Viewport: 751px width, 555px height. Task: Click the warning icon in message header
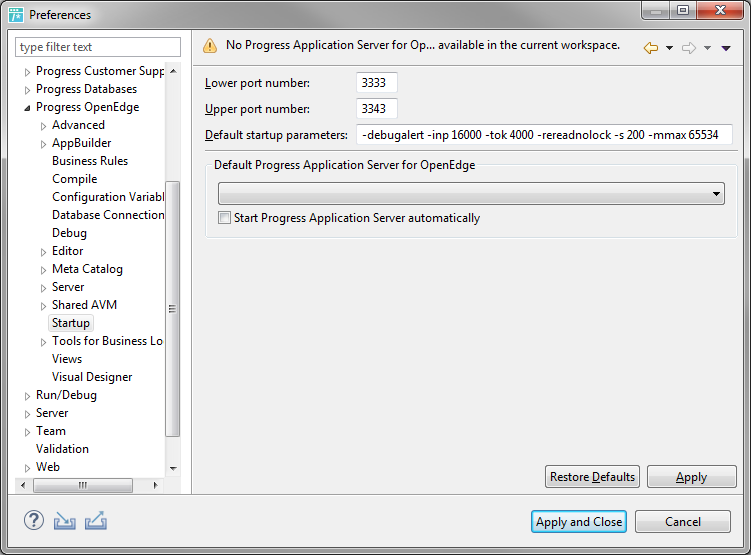(210, 45)
